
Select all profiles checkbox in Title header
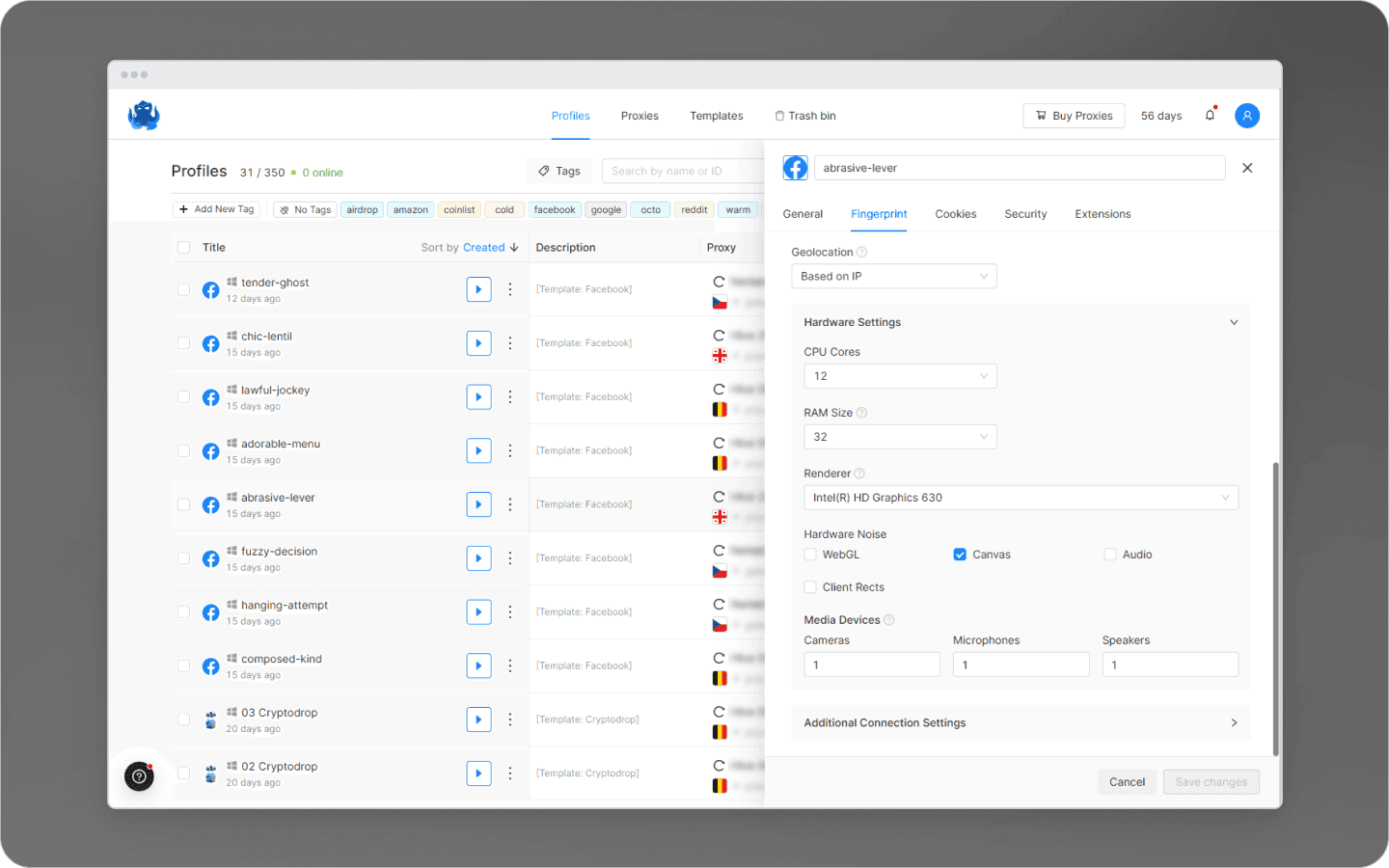pyautogui.click(x=183, y=248)
